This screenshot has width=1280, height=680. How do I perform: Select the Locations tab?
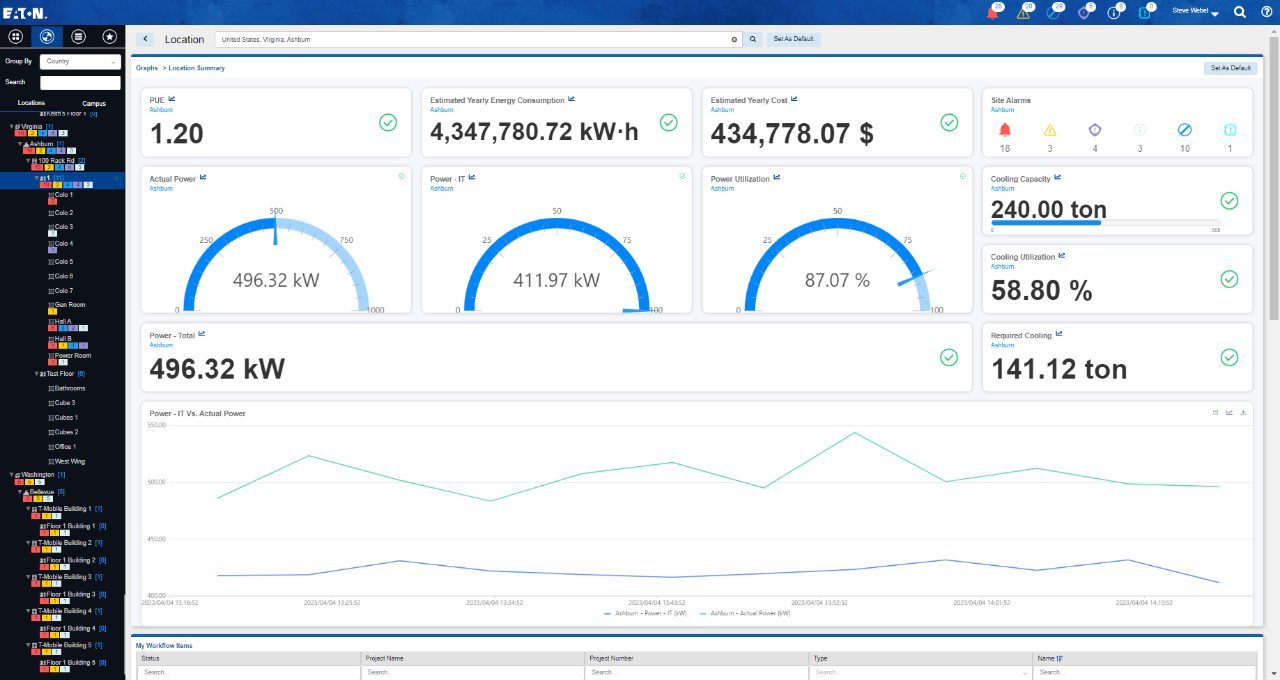pos(31,103)
